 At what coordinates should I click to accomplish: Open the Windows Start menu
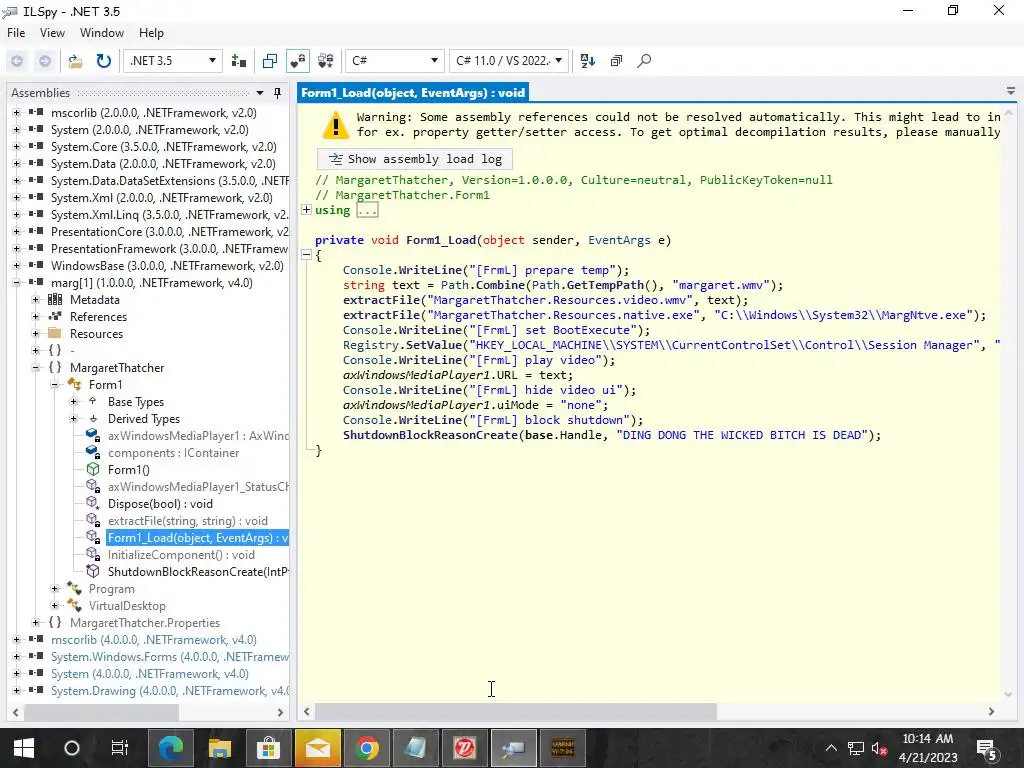[24, 748]
